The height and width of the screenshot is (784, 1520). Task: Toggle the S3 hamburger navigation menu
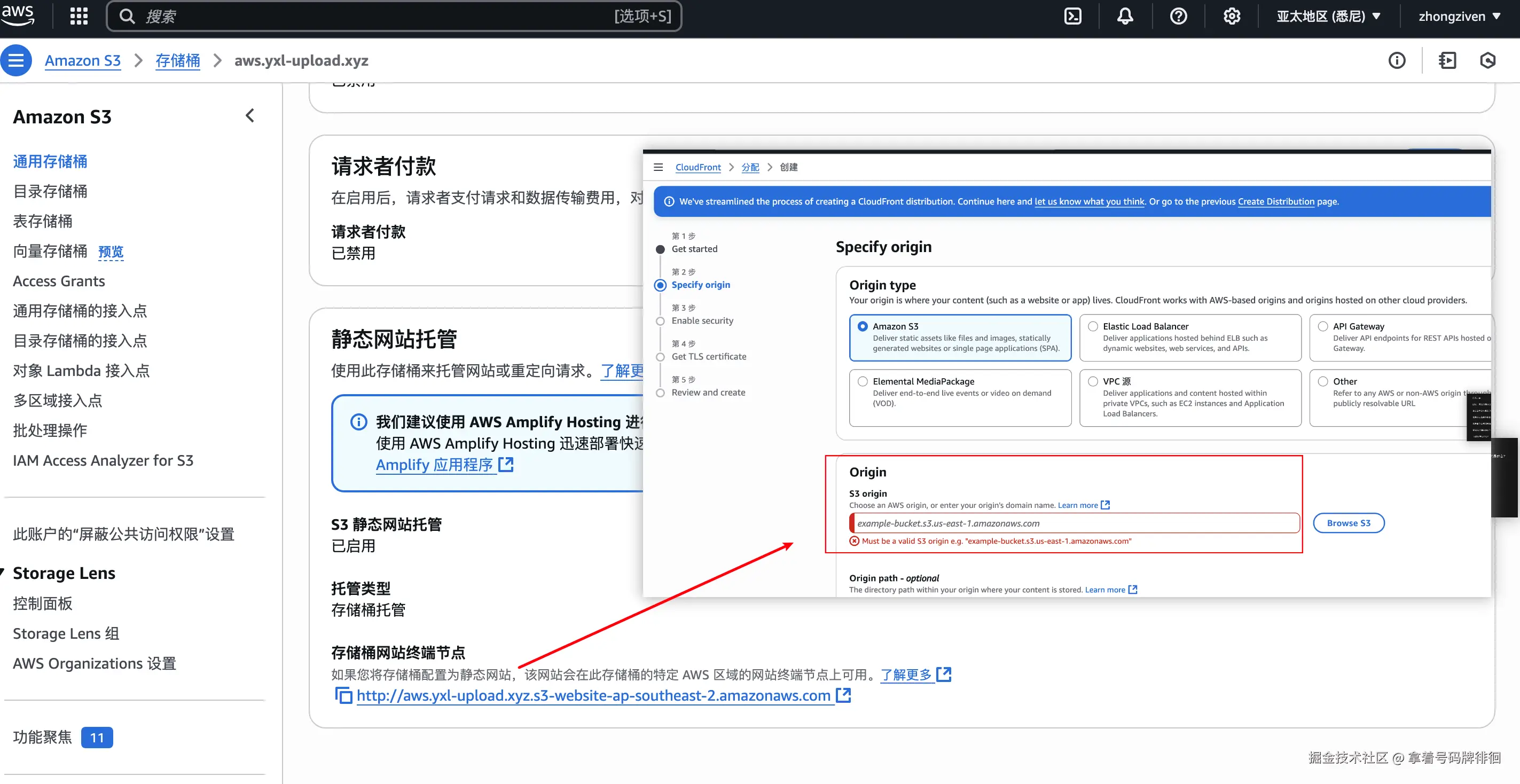(16, 60)
